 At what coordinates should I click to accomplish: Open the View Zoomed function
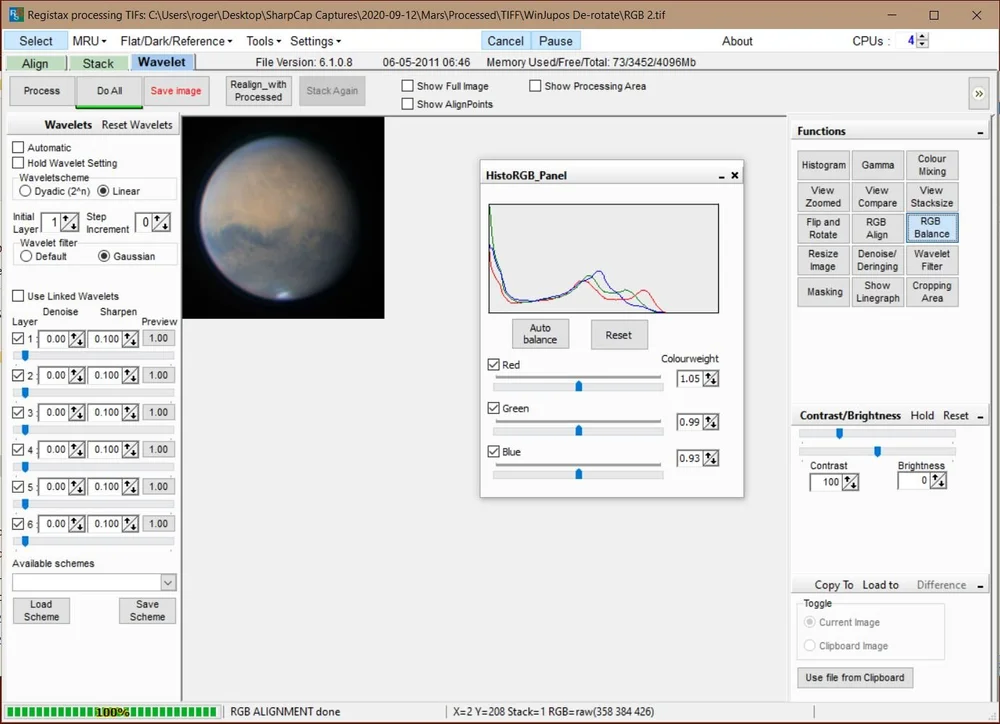click(823, 196)
